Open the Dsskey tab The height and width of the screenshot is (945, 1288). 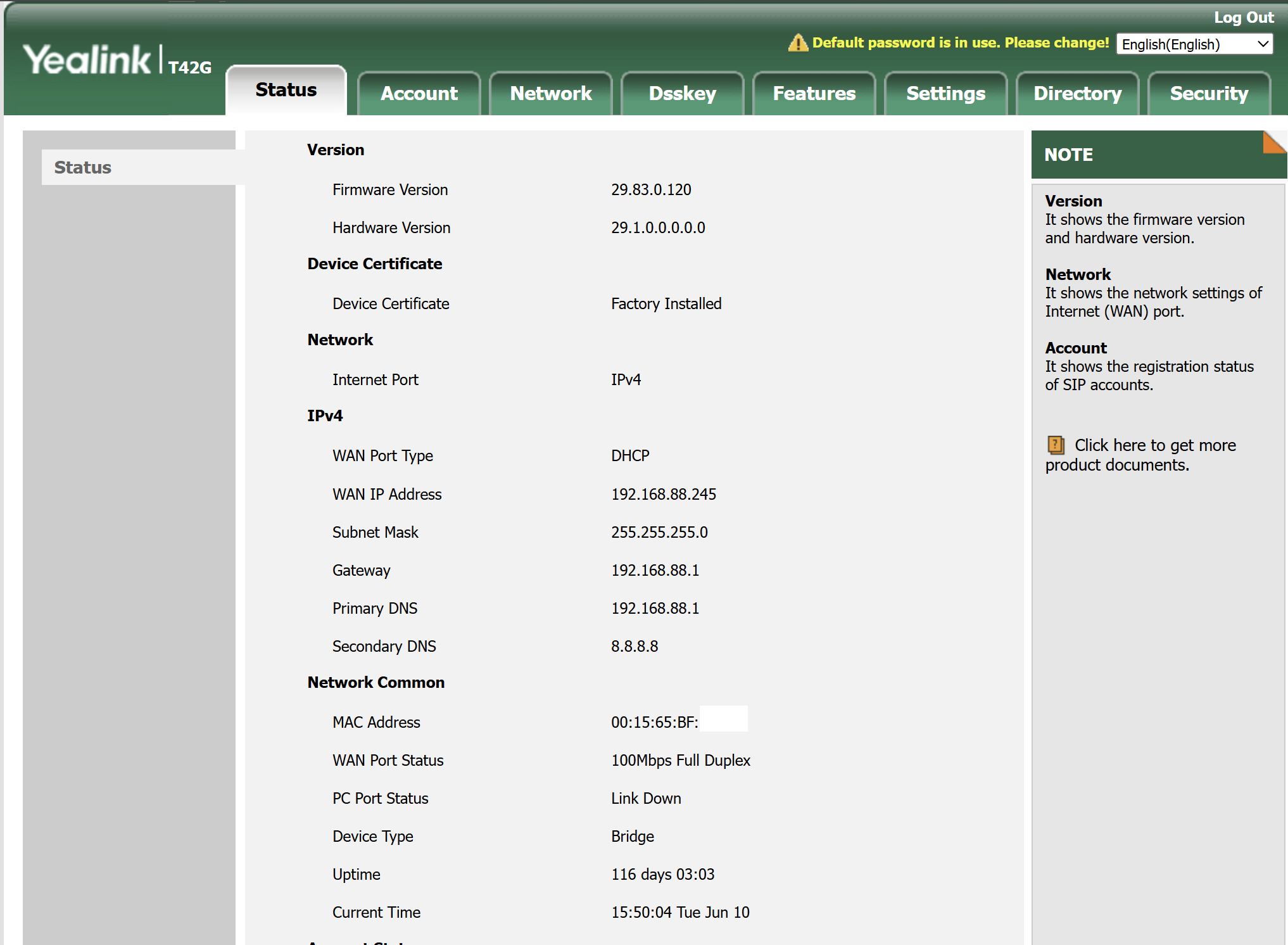[x=682, y=94]
